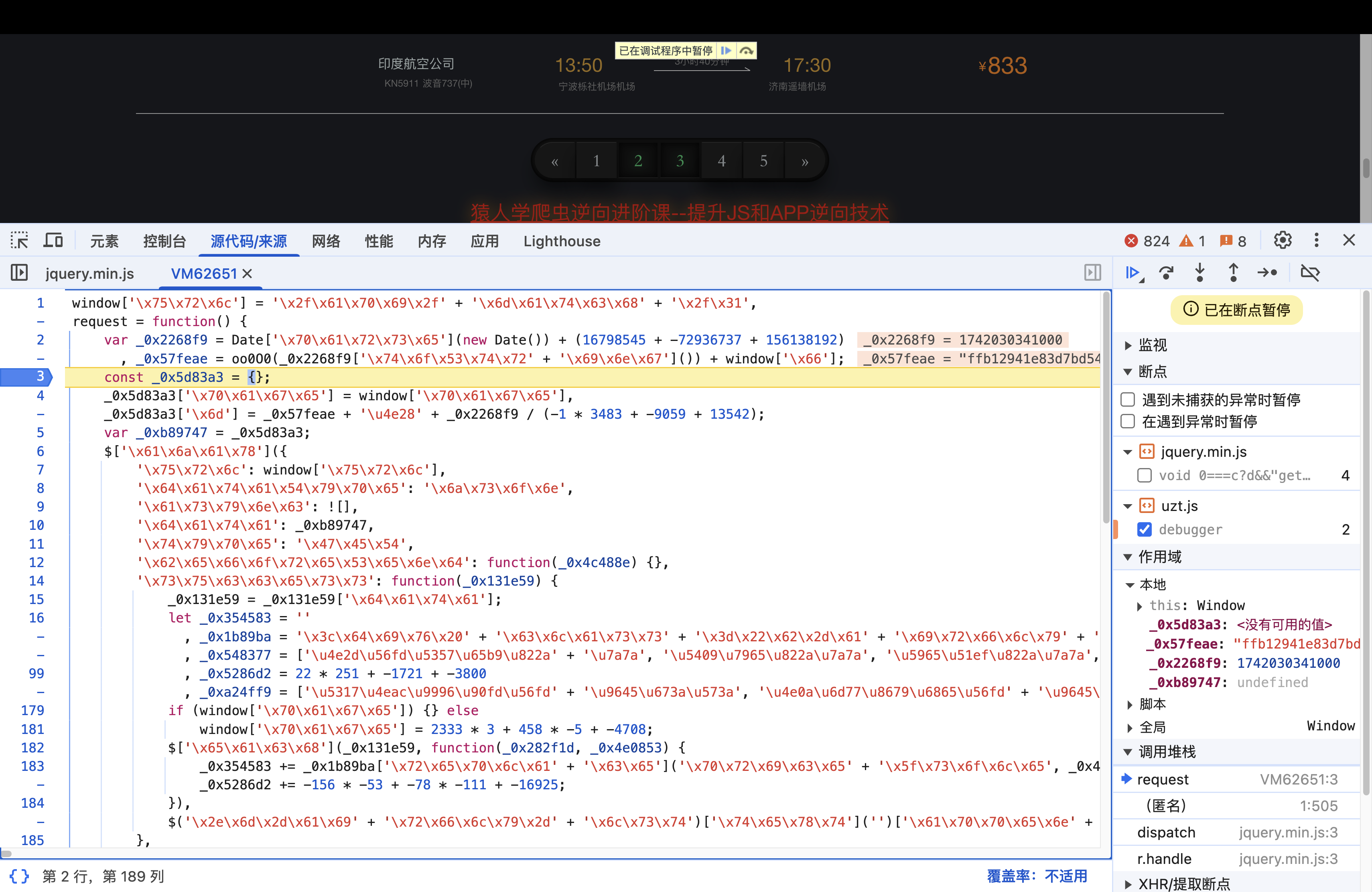Enable the jquery.min.js void breakpoint checkbox
Viewport: 1372px width, 892px height.
1144,475
